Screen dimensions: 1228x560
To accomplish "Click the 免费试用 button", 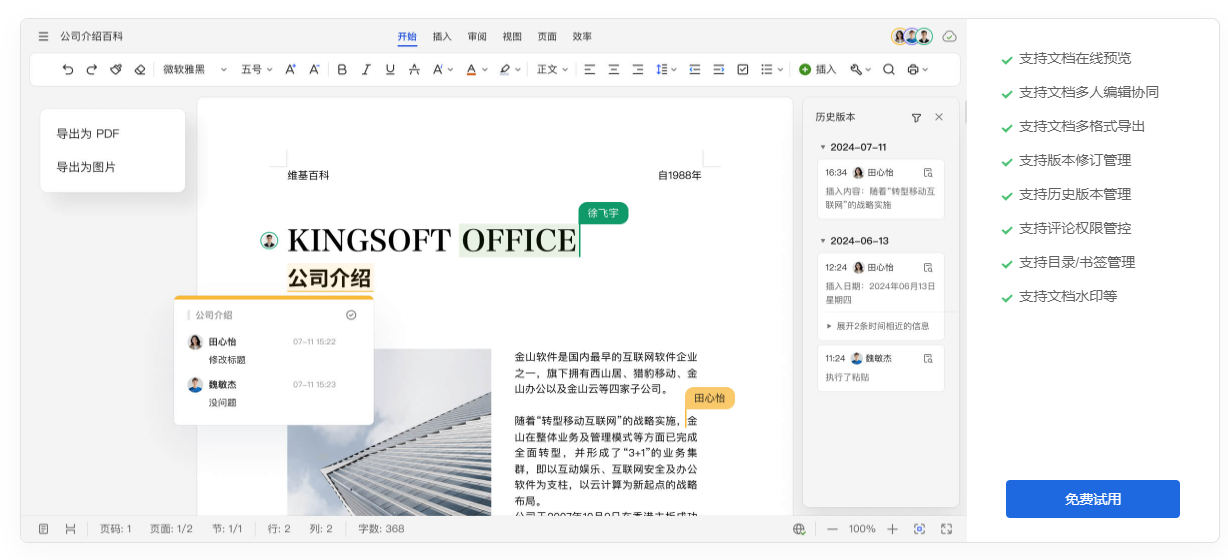I will click(1092, 499).
